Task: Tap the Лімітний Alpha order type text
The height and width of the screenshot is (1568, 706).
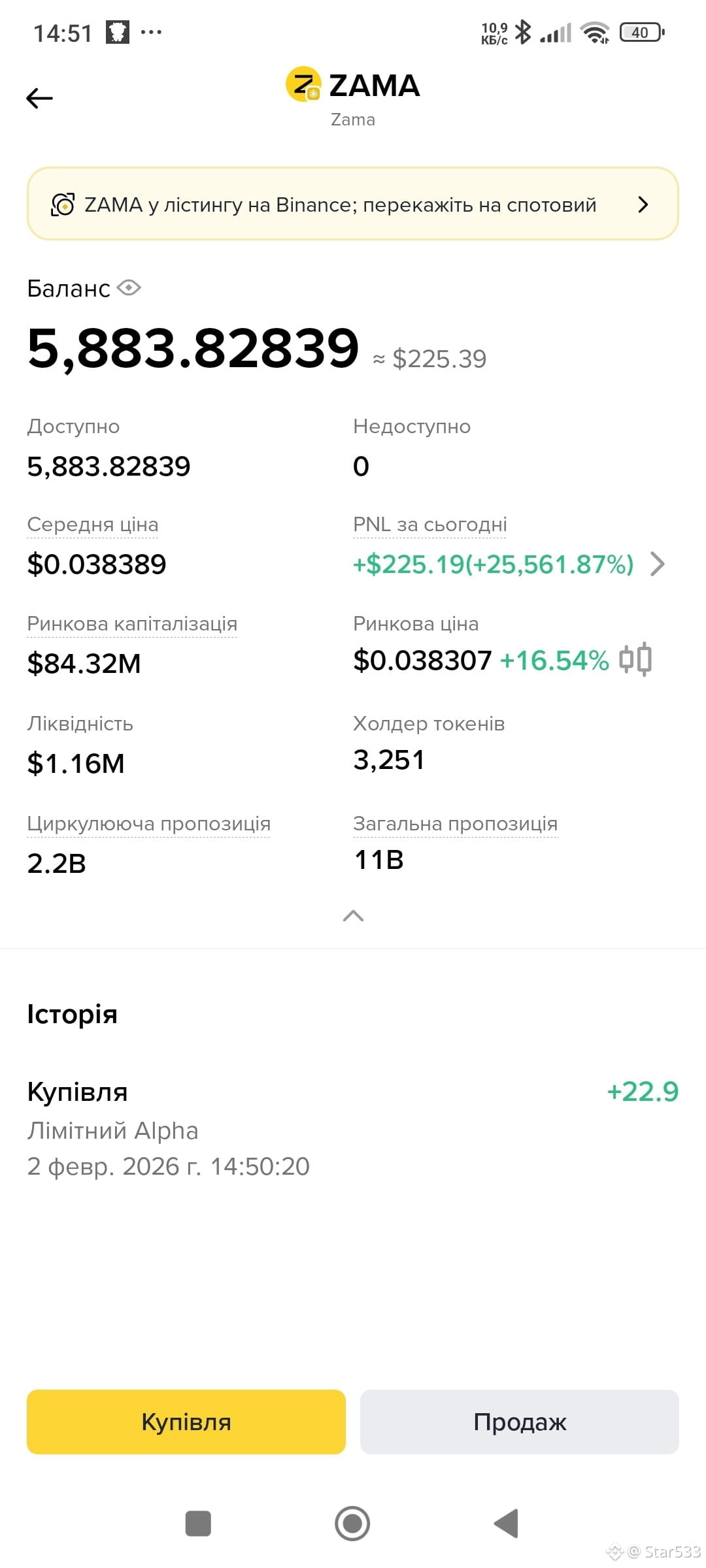Action: point(112,1131)
